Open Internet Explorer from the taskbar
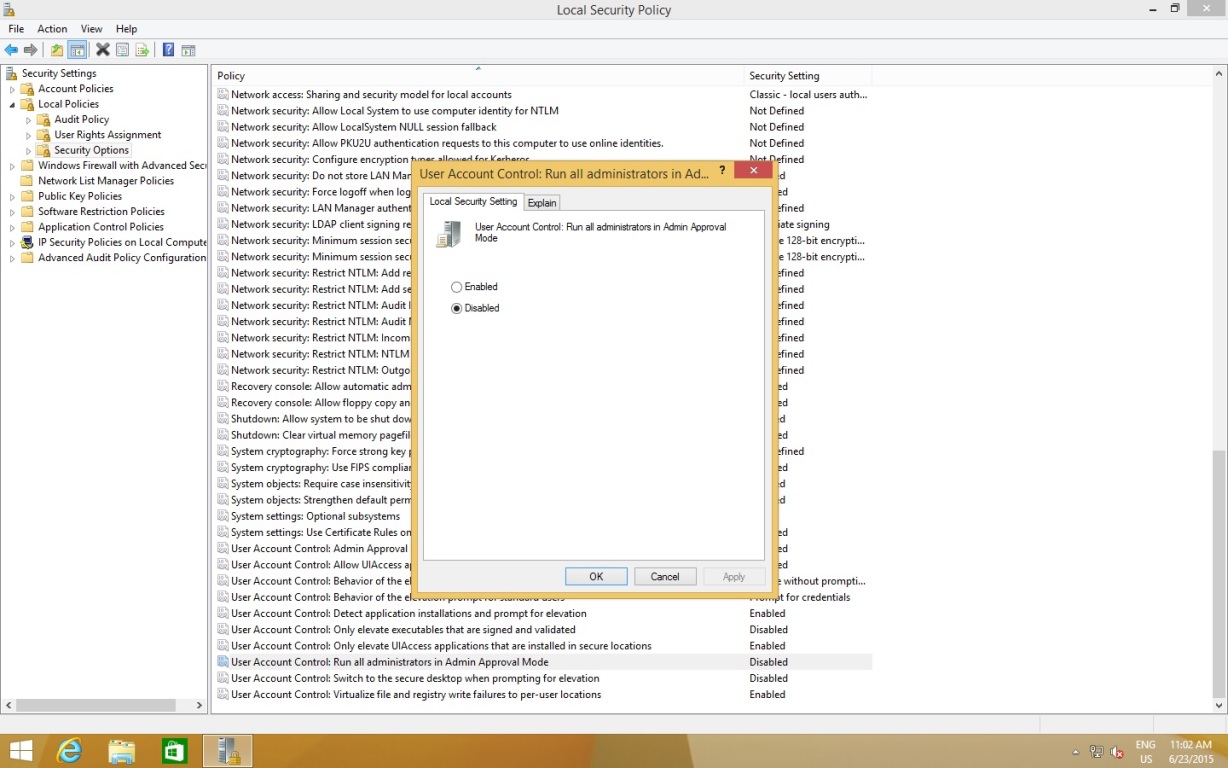1228x768 pixels. click(x=69, y=750)
